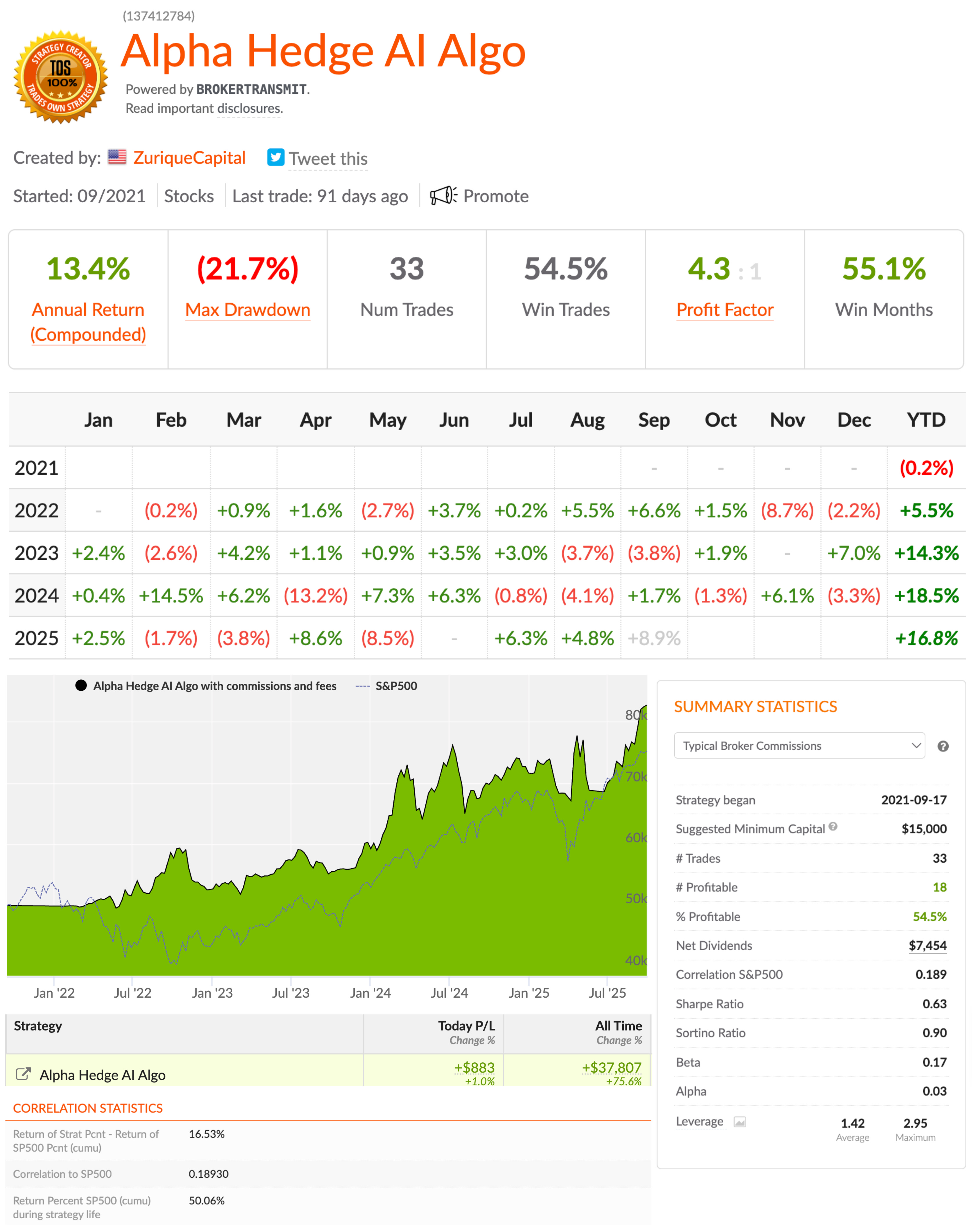Click the Max Drawdown label link
Image resolution: width=980 pixels, height=1225 pixels.
[248, 310]
